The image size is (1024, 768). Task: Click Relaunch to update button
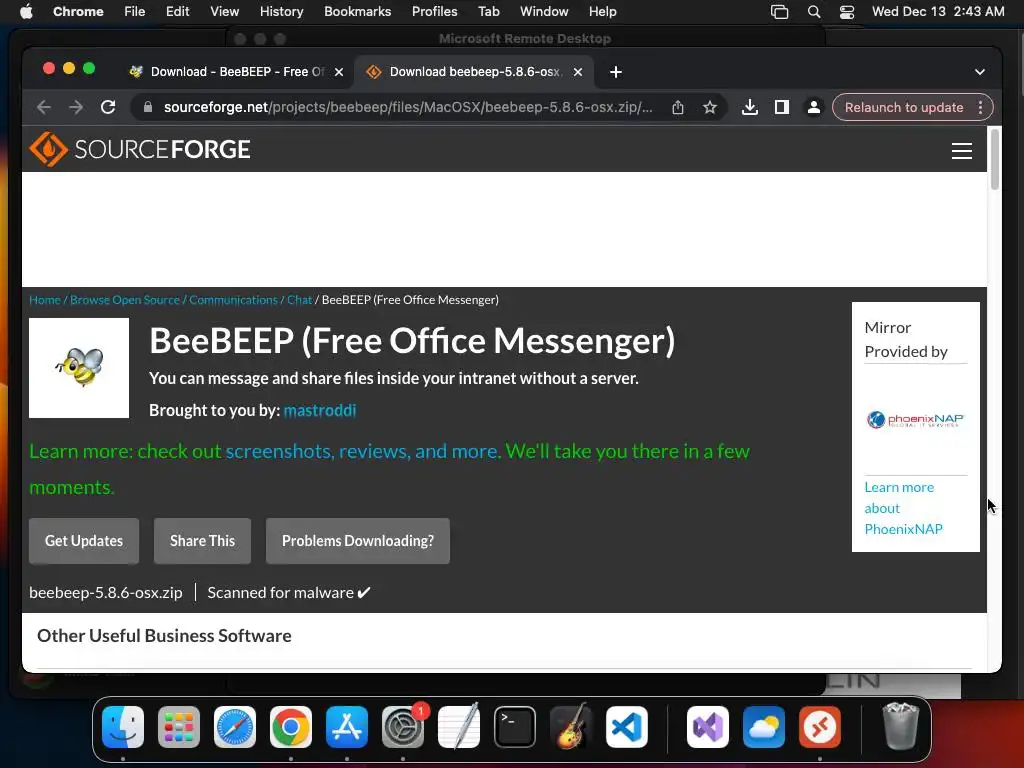pos(904,107)
